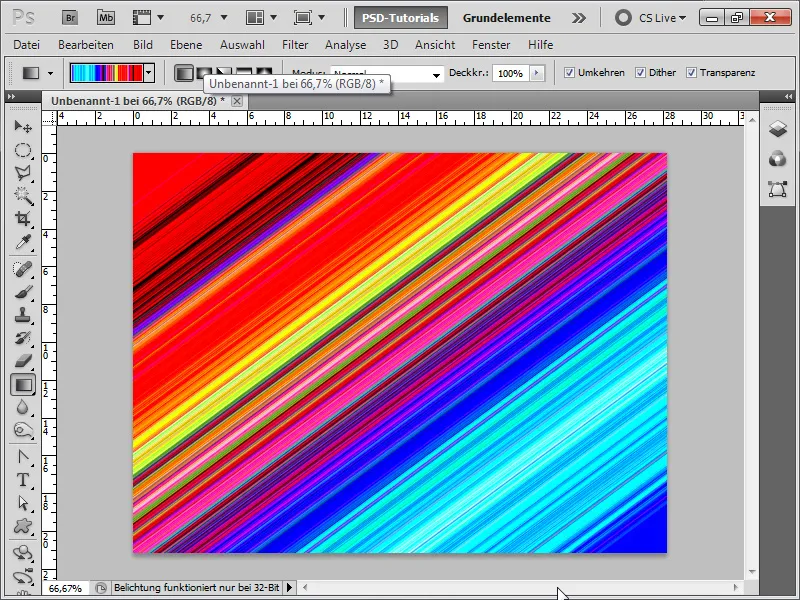800x600 pixels.
Task: Select the 3D Camera Rotate tool
Action: [x=23, y=576]
